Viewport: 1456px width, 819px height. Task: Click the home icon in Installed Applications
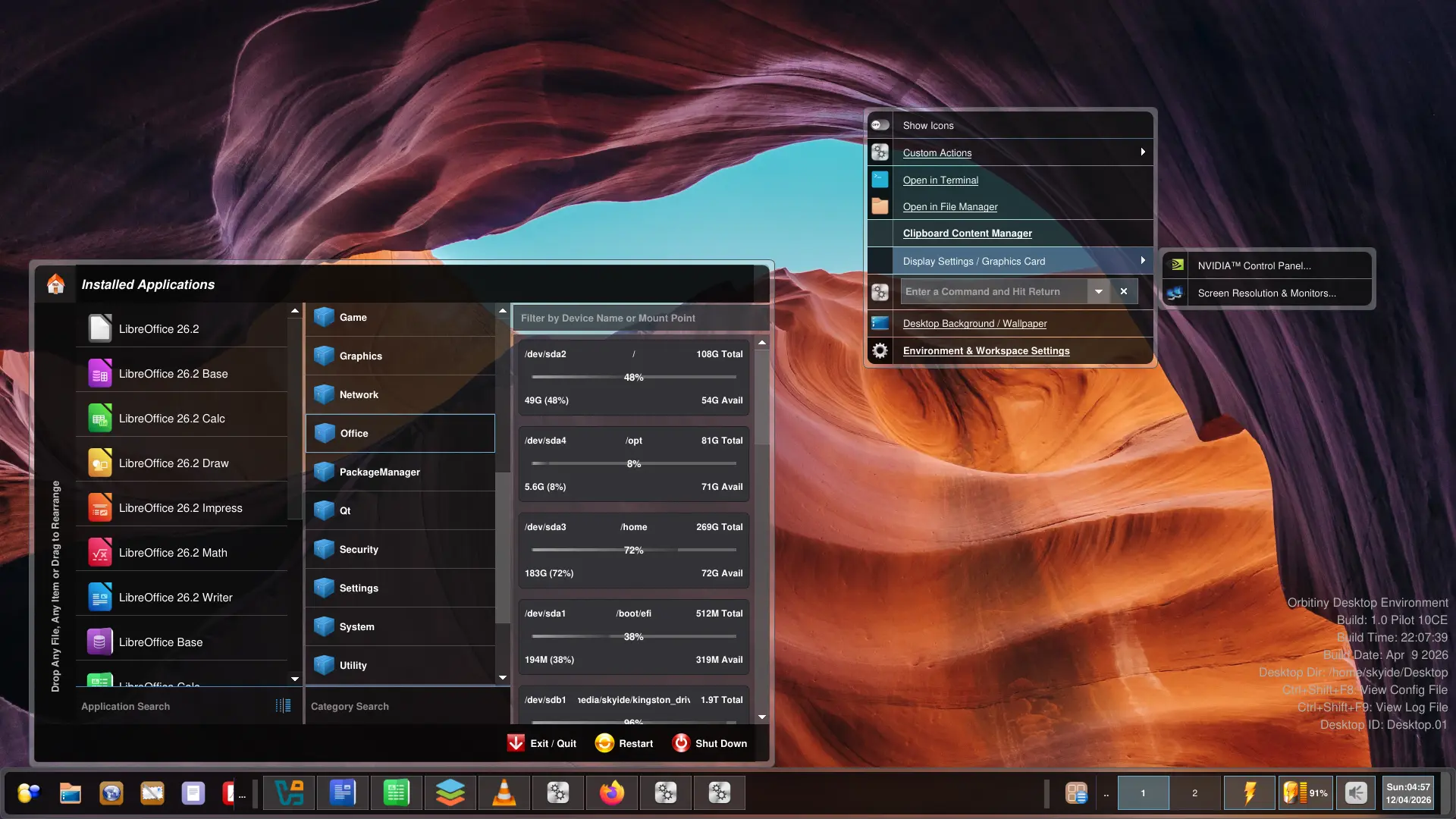tap(55, 284)
